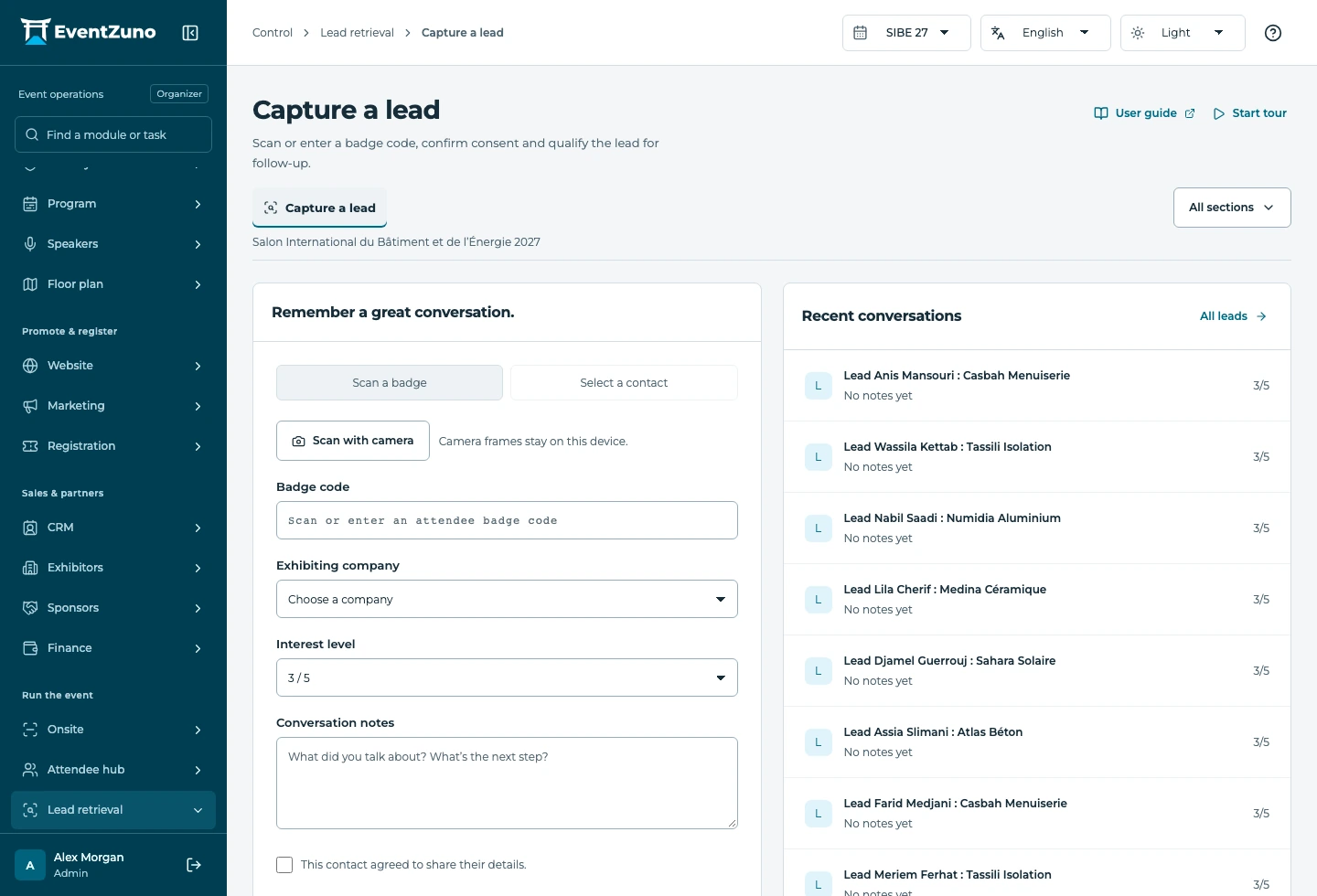This screenshot has width=1317, height=896.
Task: Open the User guide link
Action: click(1145, 113)
